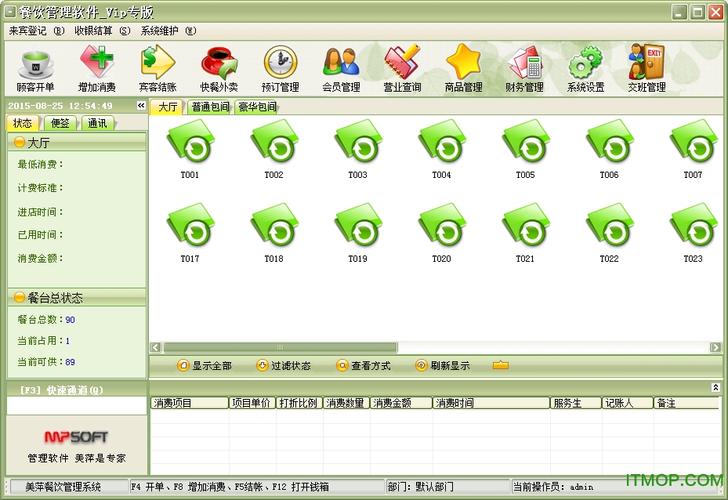728x500 pixels.
Task: Select table T022
Action: click(609, 233)
